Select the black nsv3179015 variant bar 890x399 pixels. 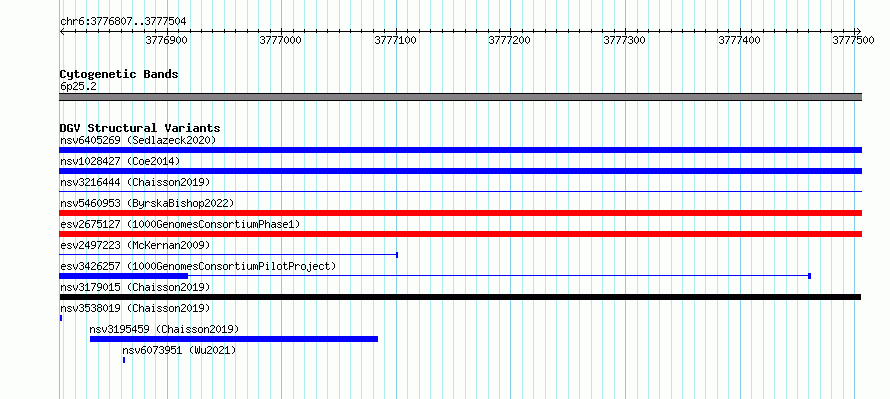(x=460, y=297)
